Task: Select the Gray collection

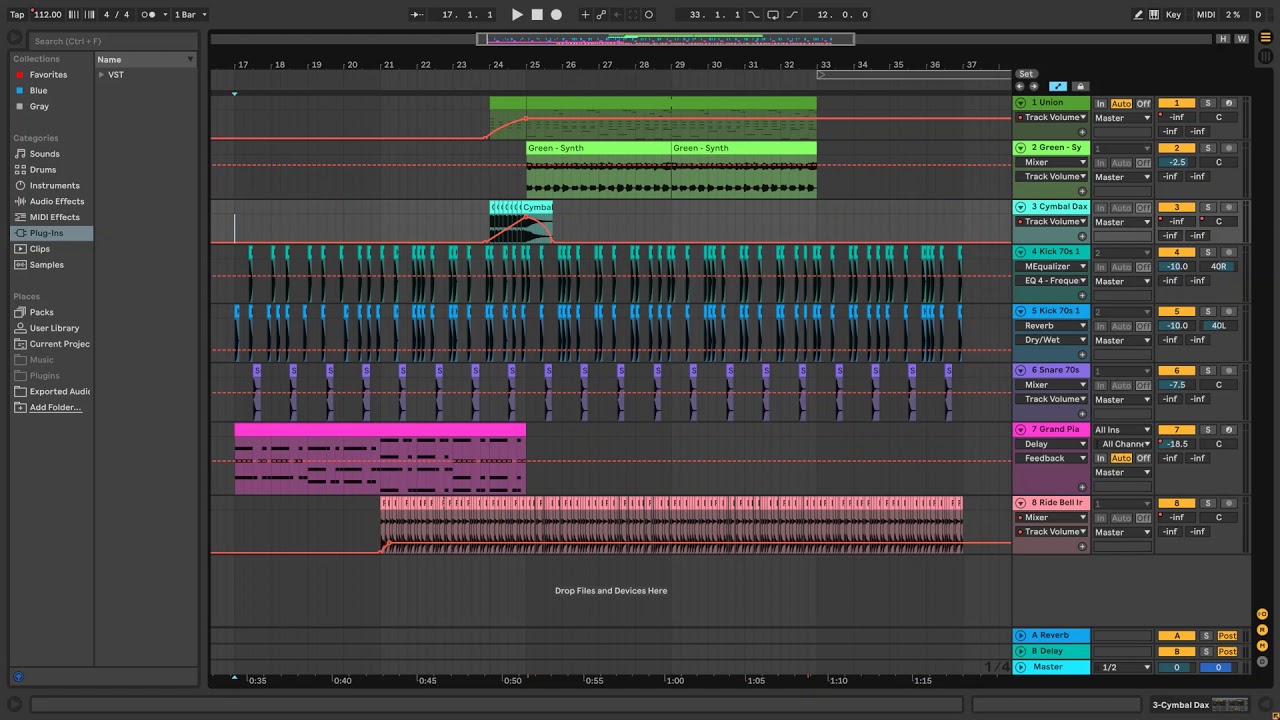Action: coord(39,107)
